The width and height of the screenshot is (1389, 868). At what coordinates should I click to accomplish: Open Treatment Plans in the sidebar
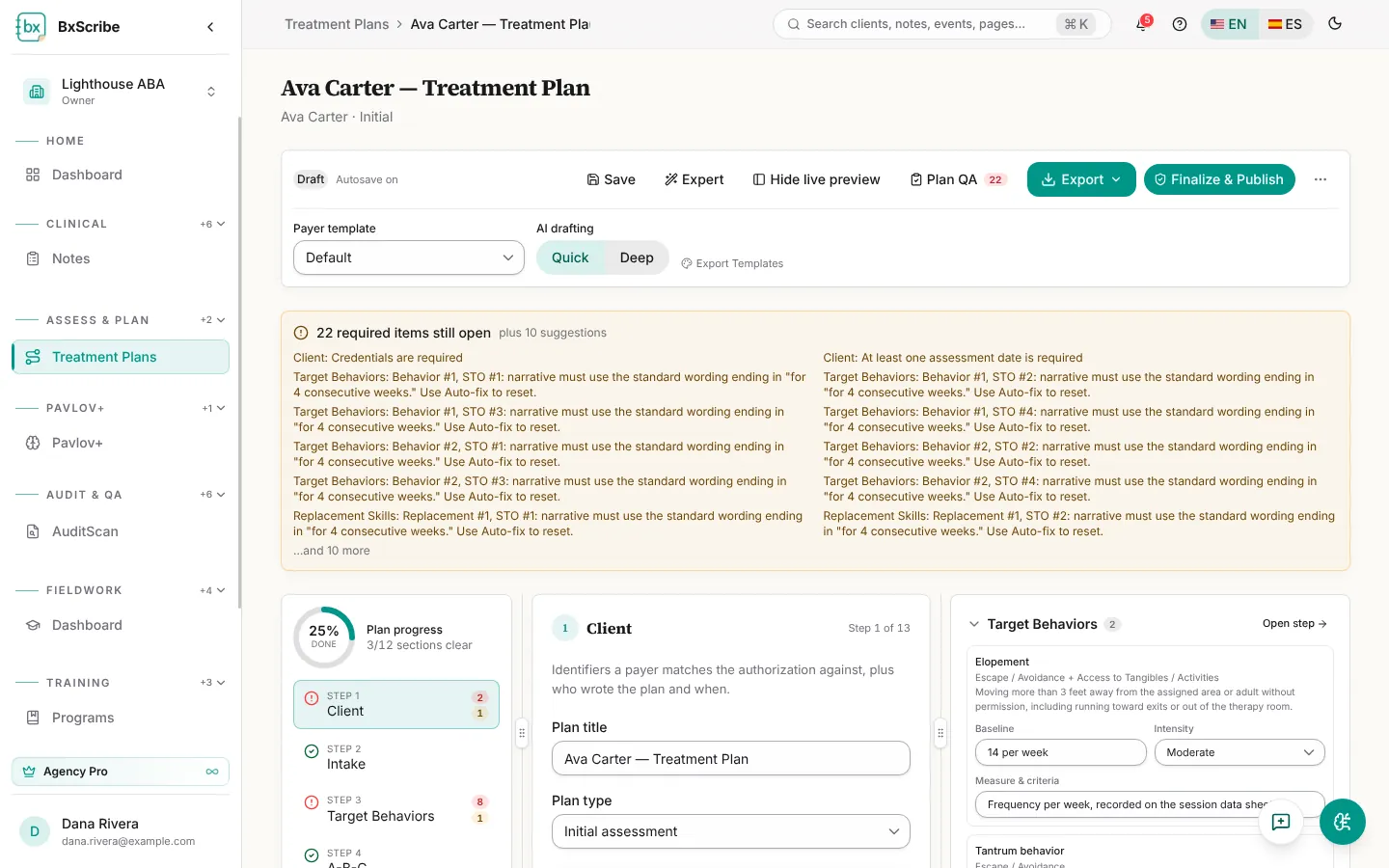pyautogui.click(x=121, y=357)
